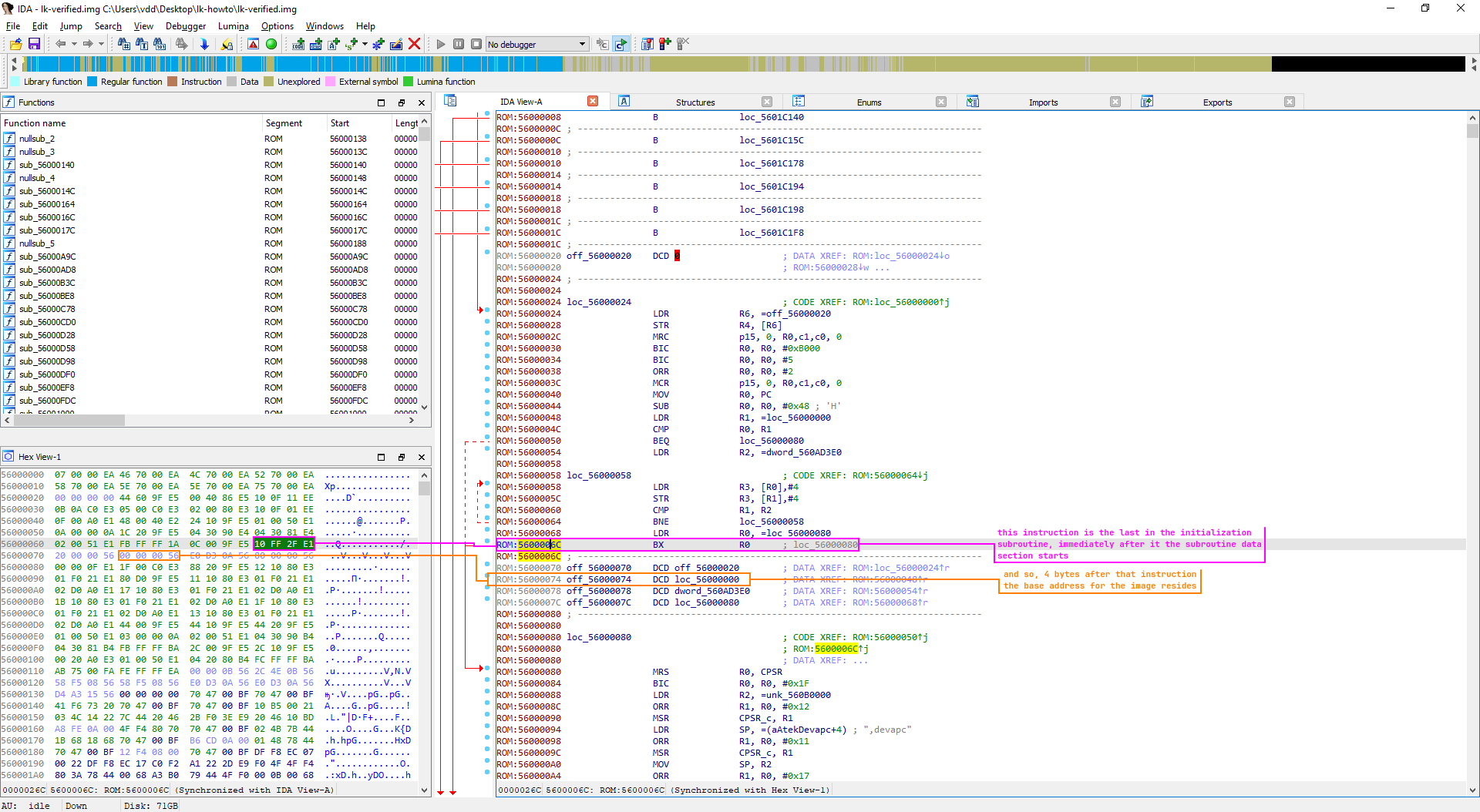
Task: Click the red X delete icon in toolbar
Action: (x=414, y=44)
